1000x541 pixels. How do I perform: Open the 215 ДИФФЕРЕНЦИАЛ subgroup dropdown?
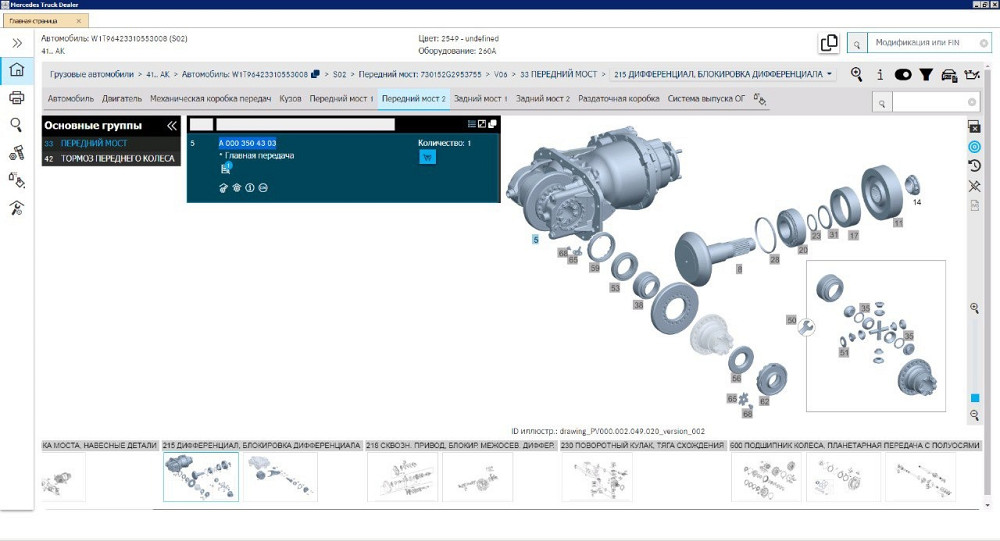coord(830,74)
